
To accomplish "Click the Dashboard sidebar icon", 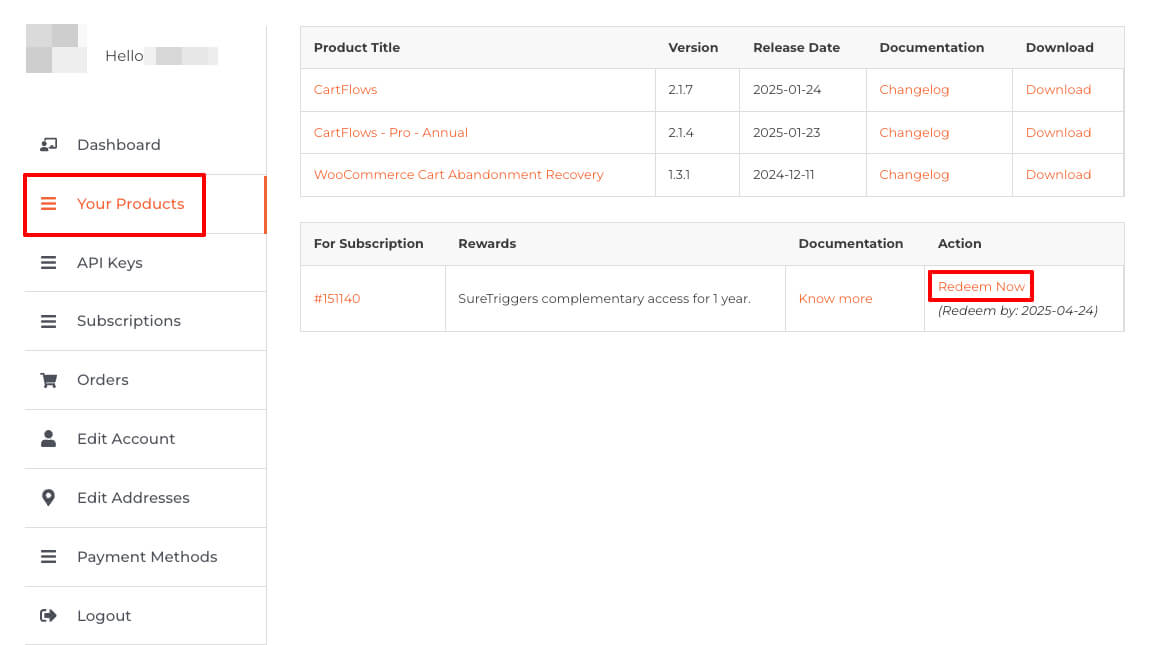I will pos(49,144).
